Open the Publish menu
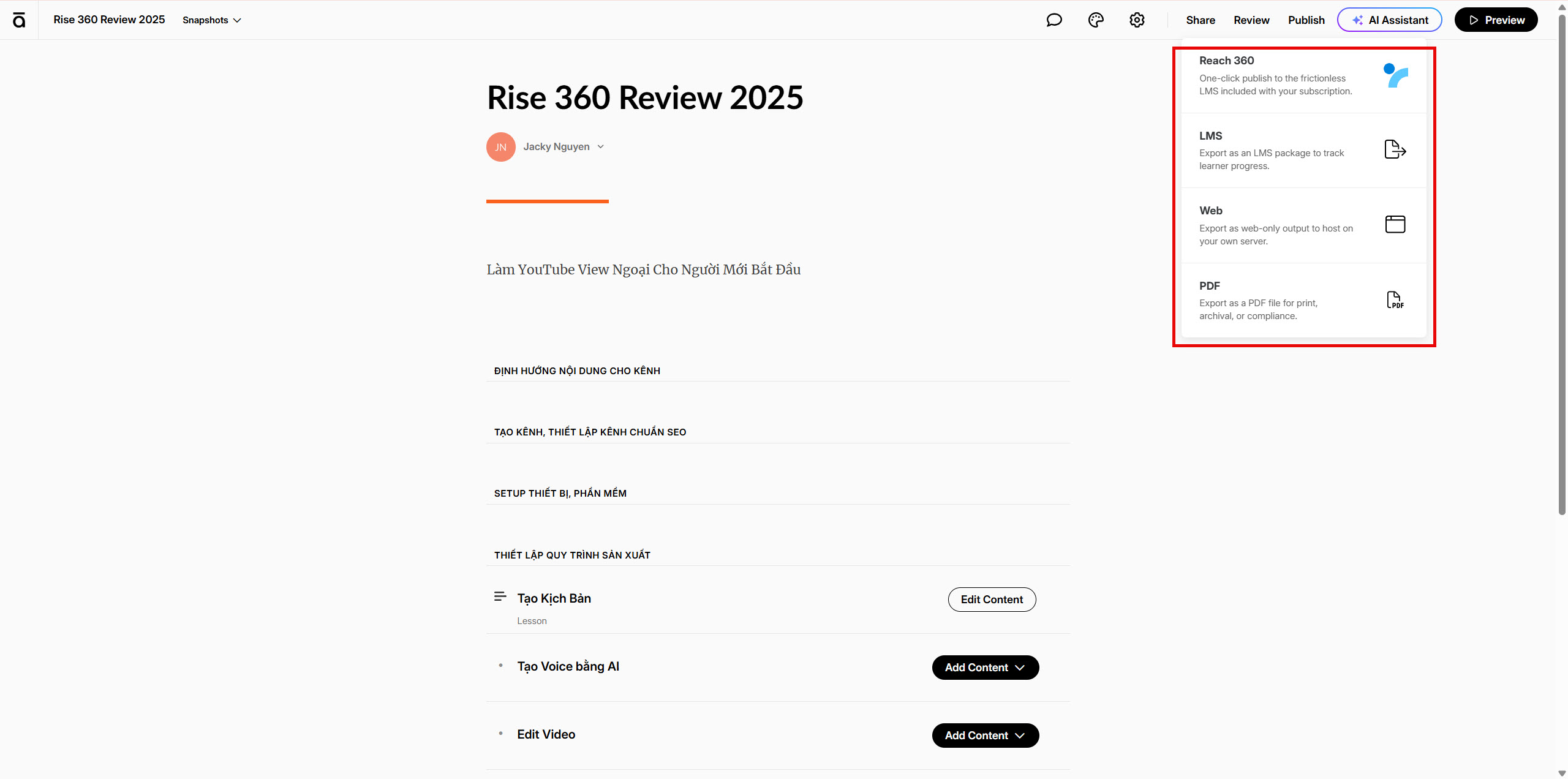 point(1306,20)
